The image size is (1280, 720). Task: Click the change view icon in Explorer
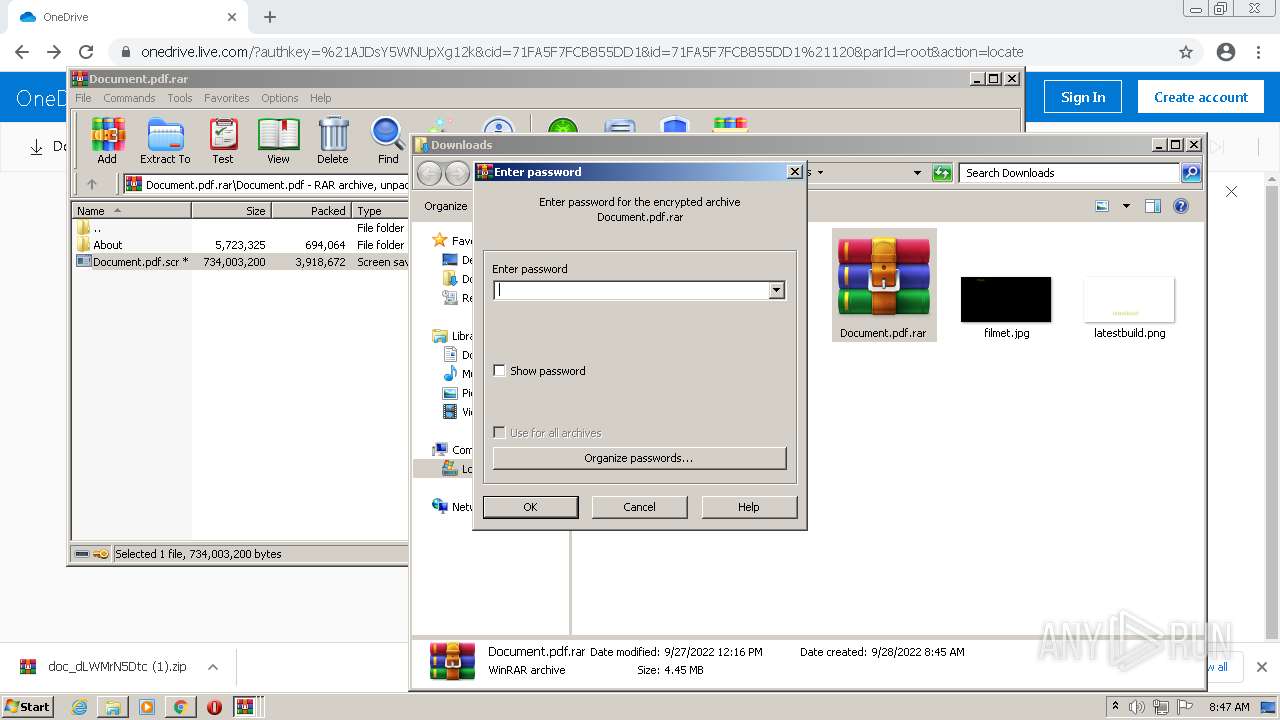pyautogui.click(x=1102, y=206)
